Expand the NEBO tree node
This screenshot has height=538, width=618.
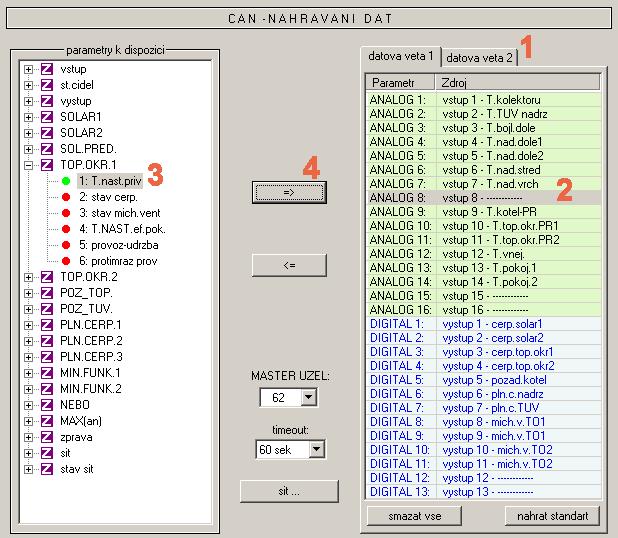28,405
